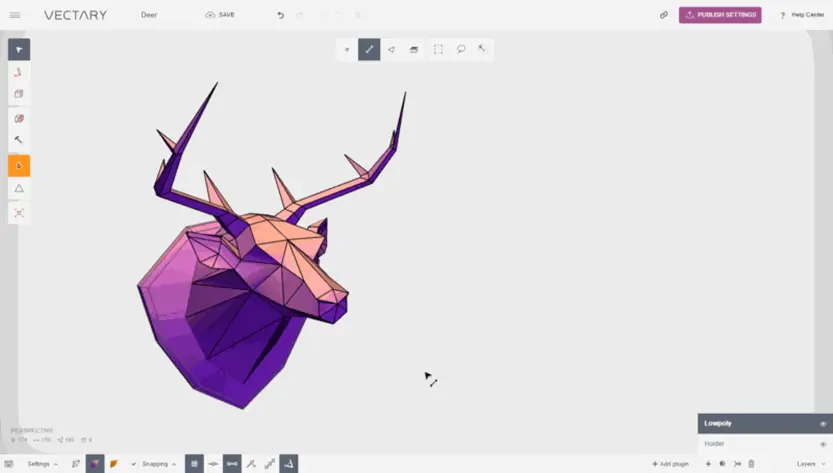Toggle midpoint snapping button
833x473 pixels.
213,464
